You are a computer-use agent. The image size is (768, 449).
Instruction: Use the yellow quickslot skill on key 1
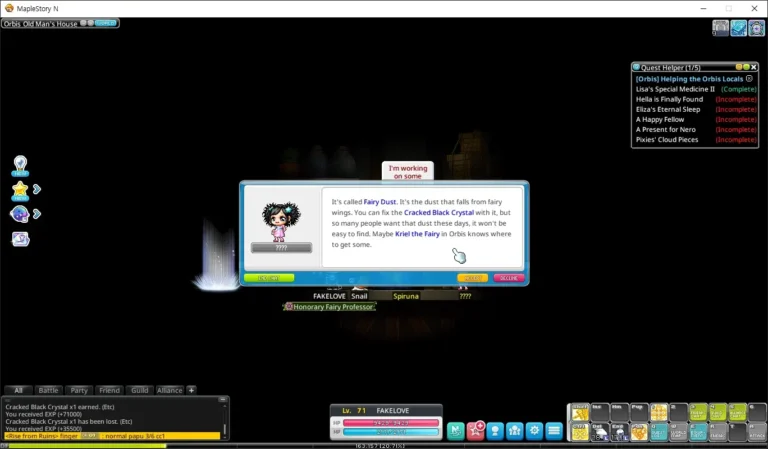659,412
